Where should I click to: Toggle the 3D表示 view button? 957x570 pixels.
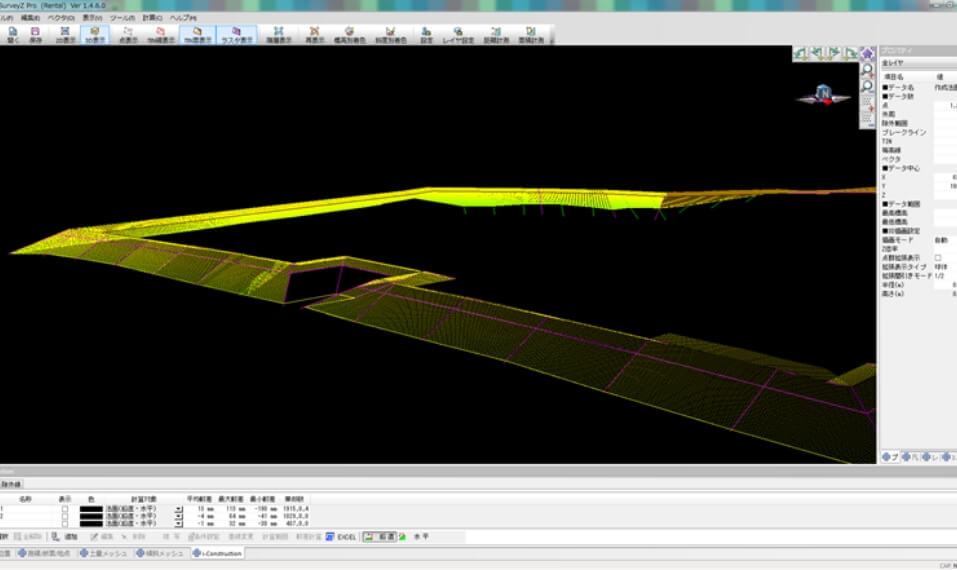pyautogui.click(x=94, y=34)
